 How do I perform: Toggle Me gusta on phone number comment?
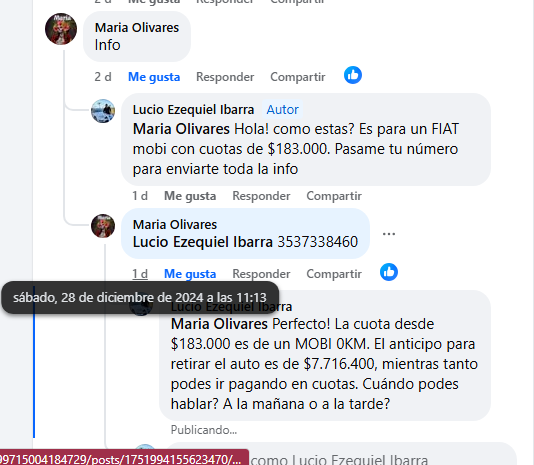pyautogui.click(x=190, y=274)
